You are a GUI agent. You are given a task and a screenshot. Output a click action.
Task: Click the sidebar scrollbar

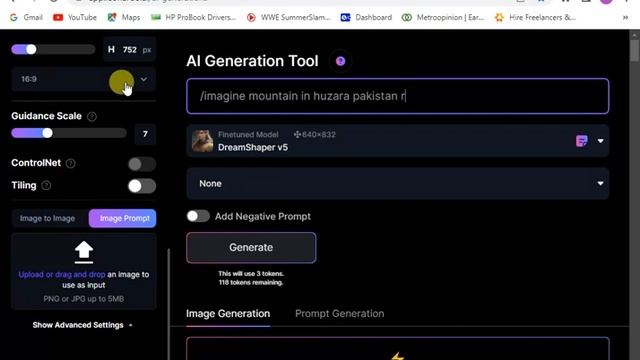pyautogui.click(x=169, y=304)
